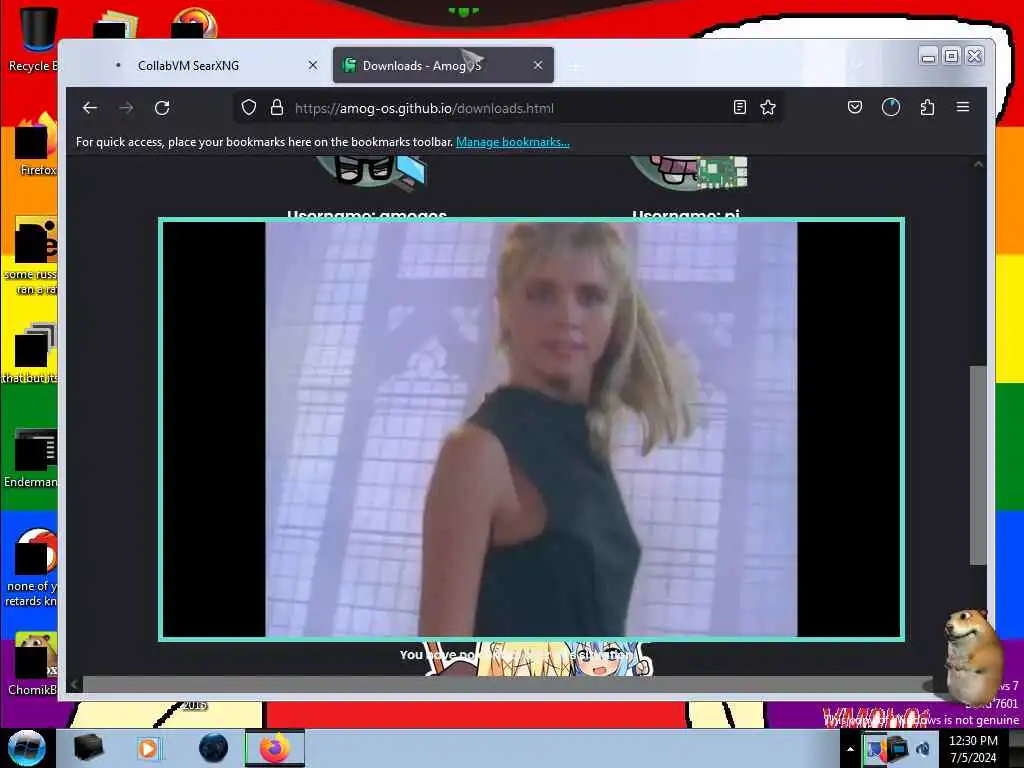Toggle Reader View in the address bar
The width and height of the screenshot is (1024, 768).
(739, 108)
